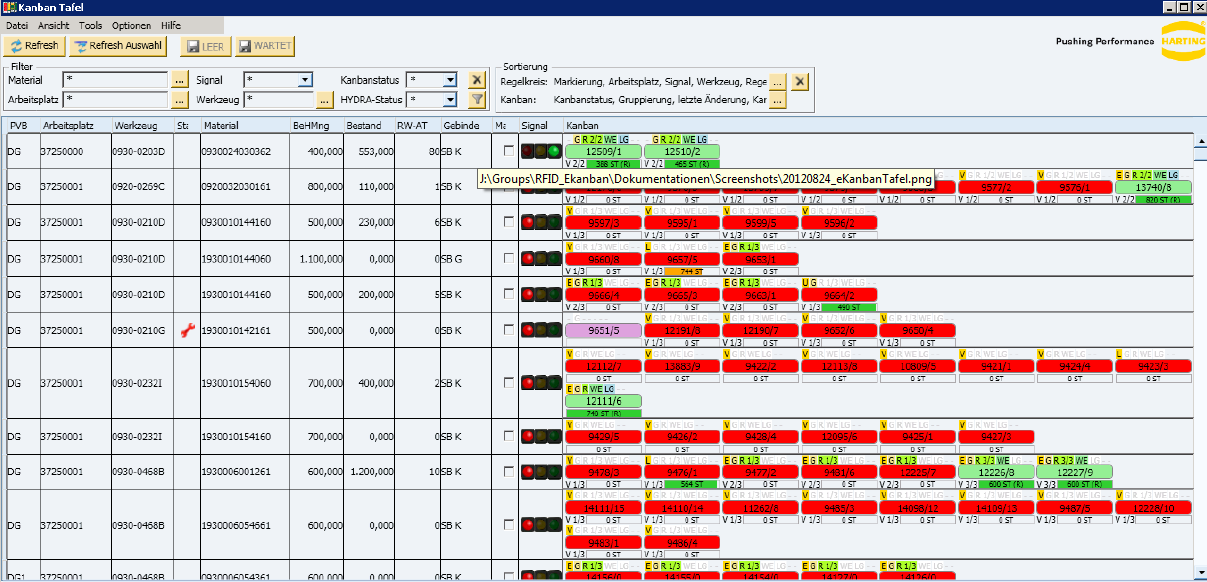This screenshot has height=582, width=1207.
Task: Click the red wrench icon in row 0930-0210G
Action: pos(184,330)
